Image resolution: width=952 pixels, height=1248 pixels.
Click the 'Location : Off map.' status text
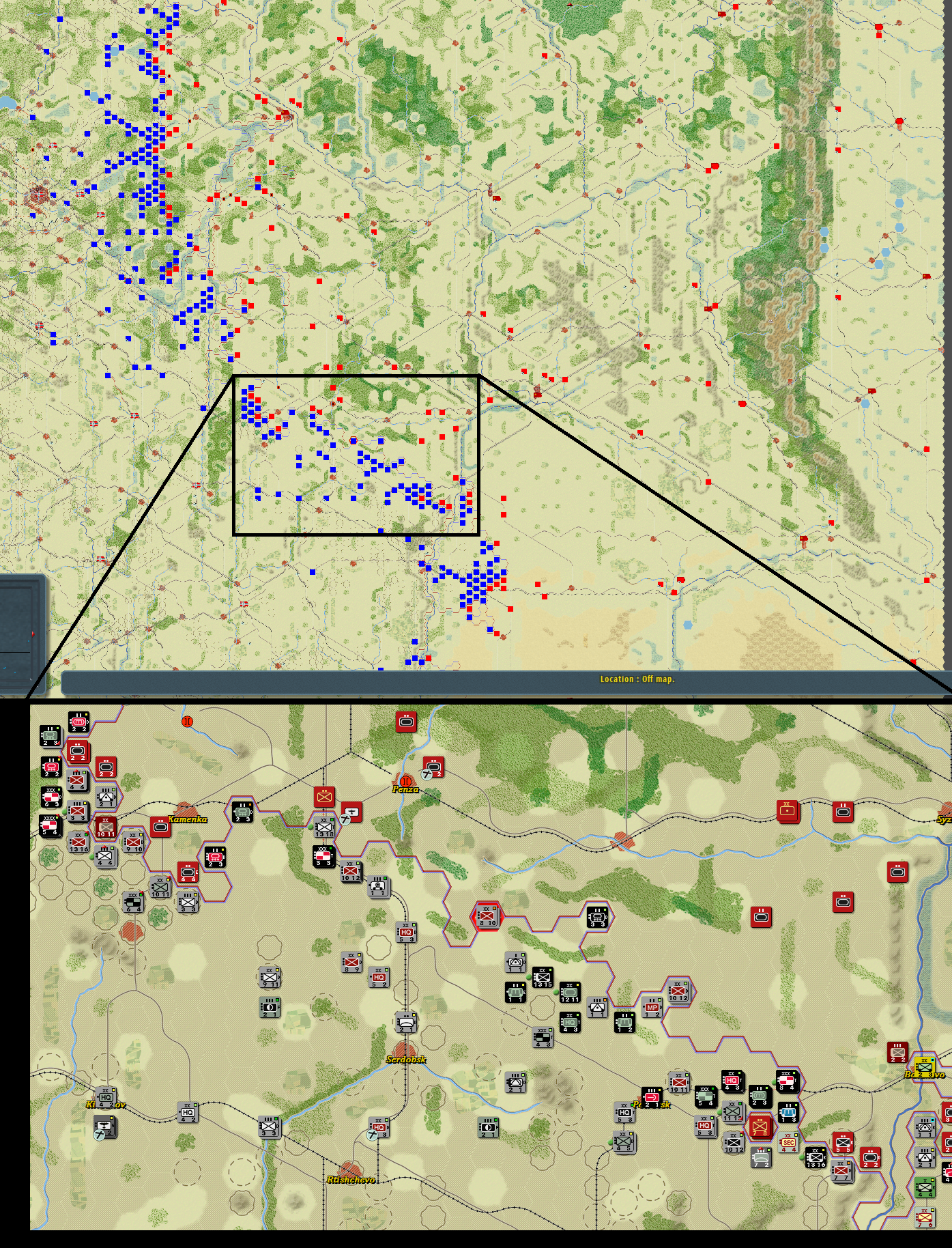[x=637, y=679]
